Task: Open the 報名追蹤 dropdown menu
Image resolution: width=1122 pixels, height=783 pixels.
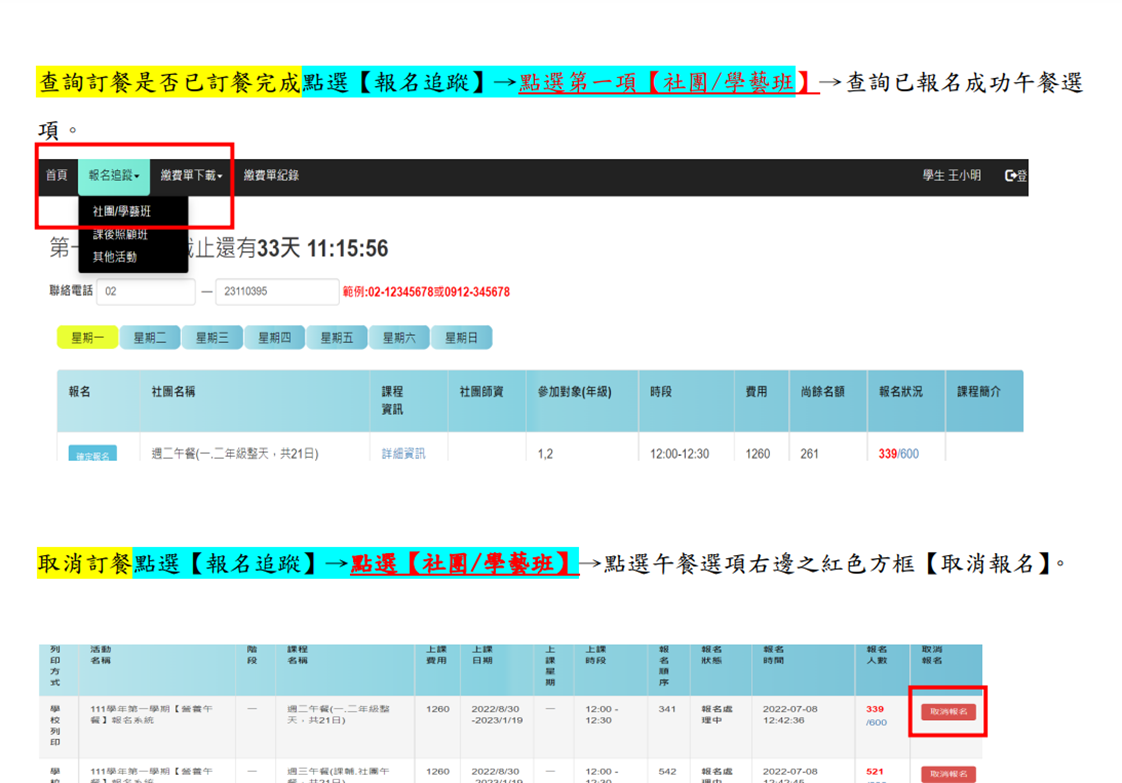Action: point(114,176)
